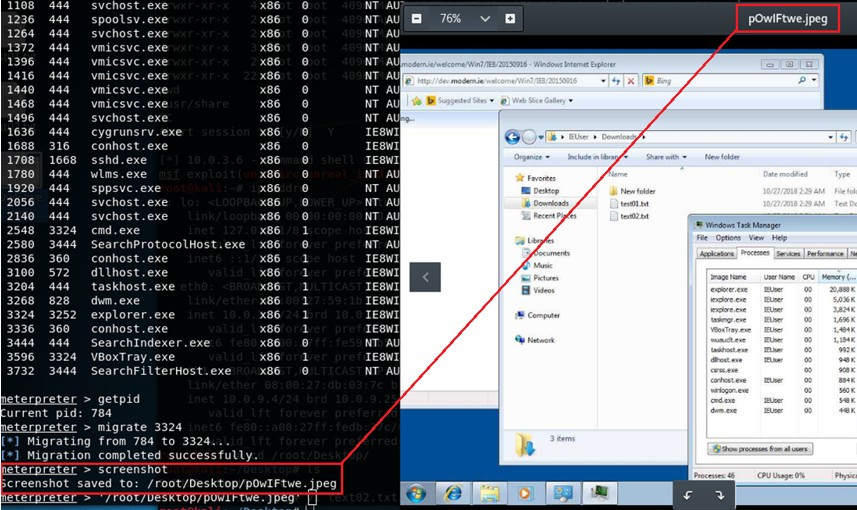
Task: Click Downloads in the Explorer breadcrumb
Action: click(619, 137)
